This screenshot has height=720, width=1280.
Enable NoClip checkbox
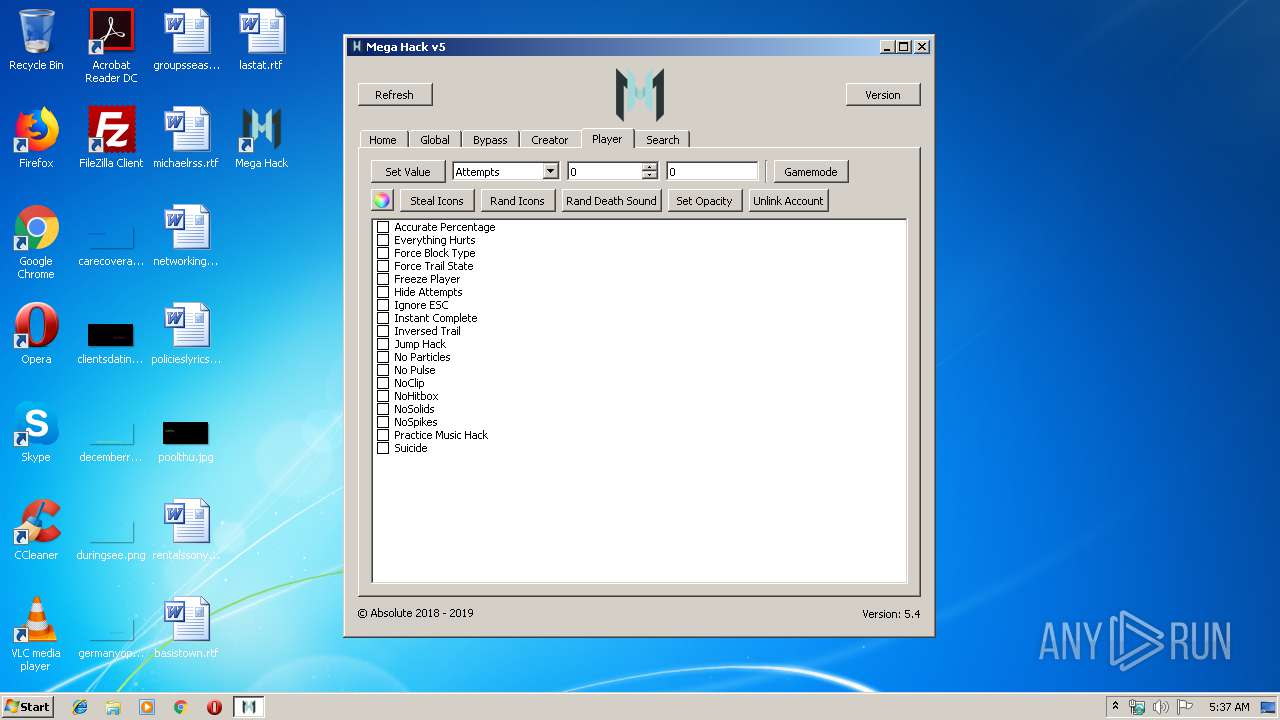[x=382, y=383]
